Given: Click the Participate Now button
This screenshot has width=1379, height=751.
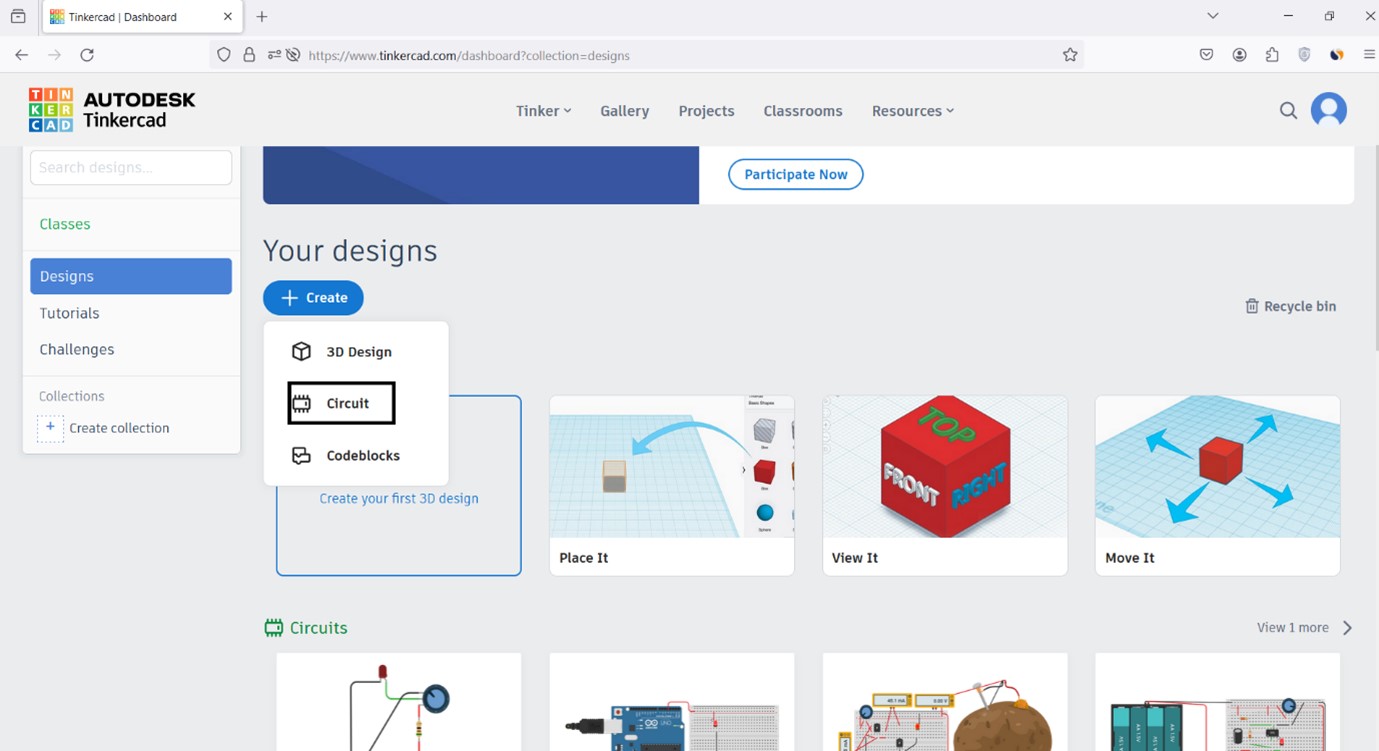Looking at the screenshot, I should click(796, 174).
